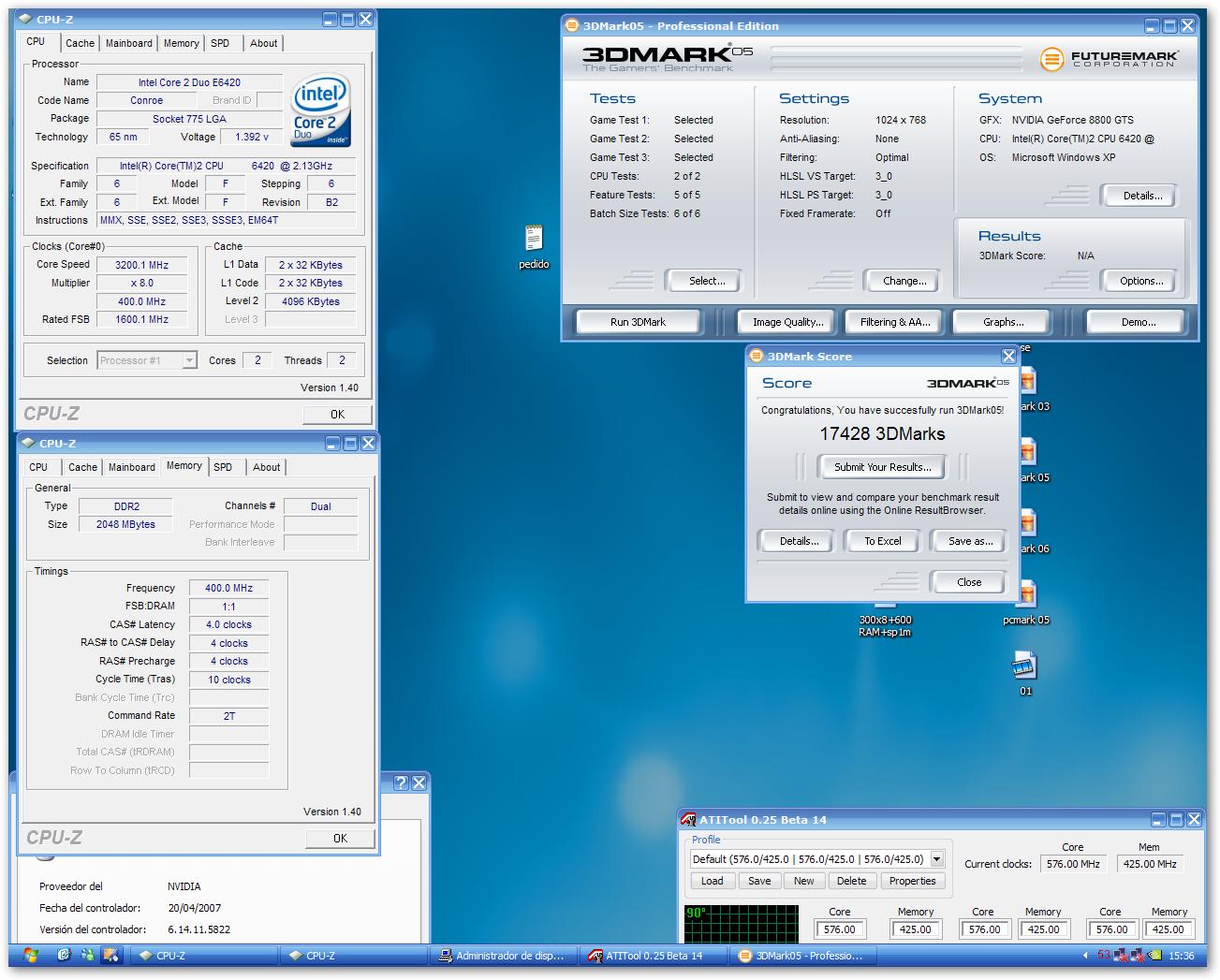Open the ATITool Profile dropdown
Screen dimensions: 1220x980
click(936, 859)
